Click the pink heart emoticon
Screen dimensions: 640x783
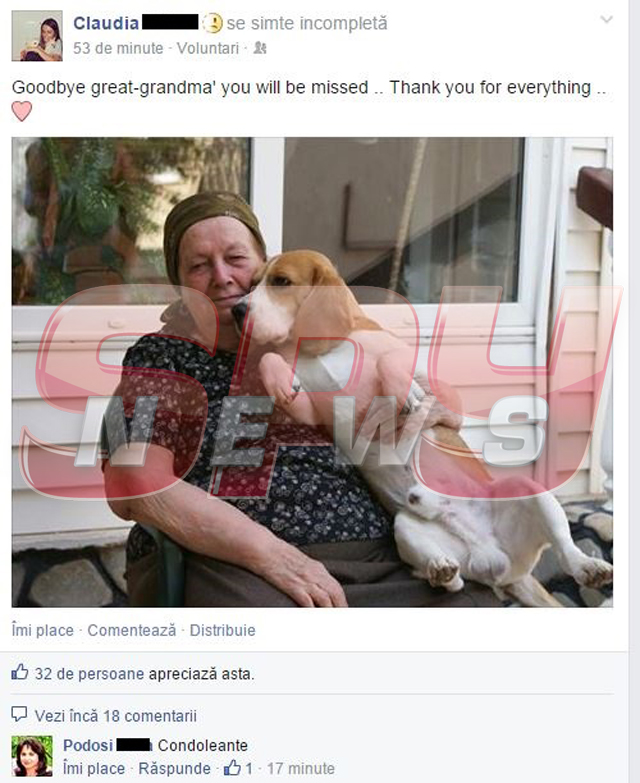pos(21,111)
